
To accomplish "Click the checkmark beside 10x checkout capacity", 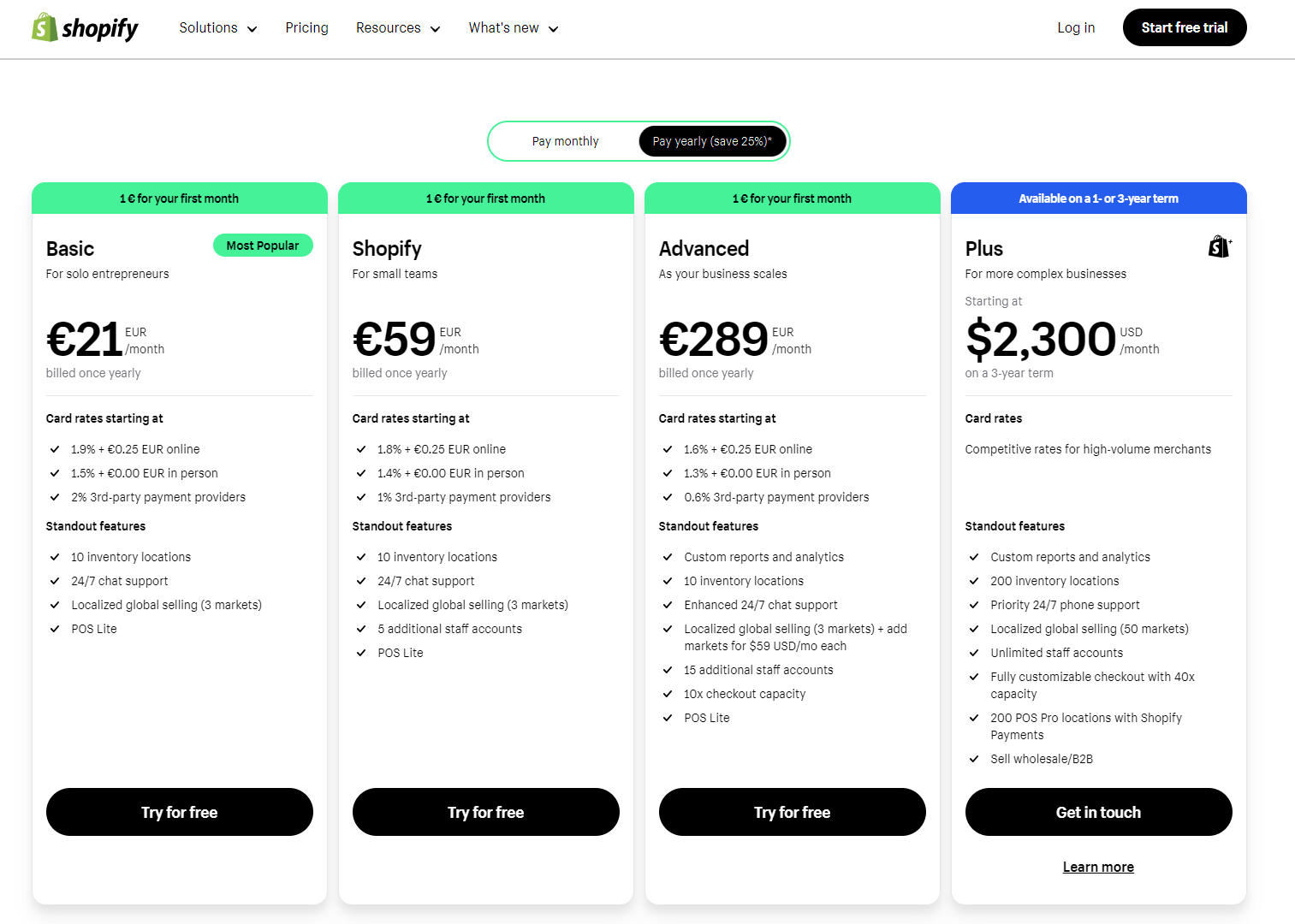I will click(668, 694).
